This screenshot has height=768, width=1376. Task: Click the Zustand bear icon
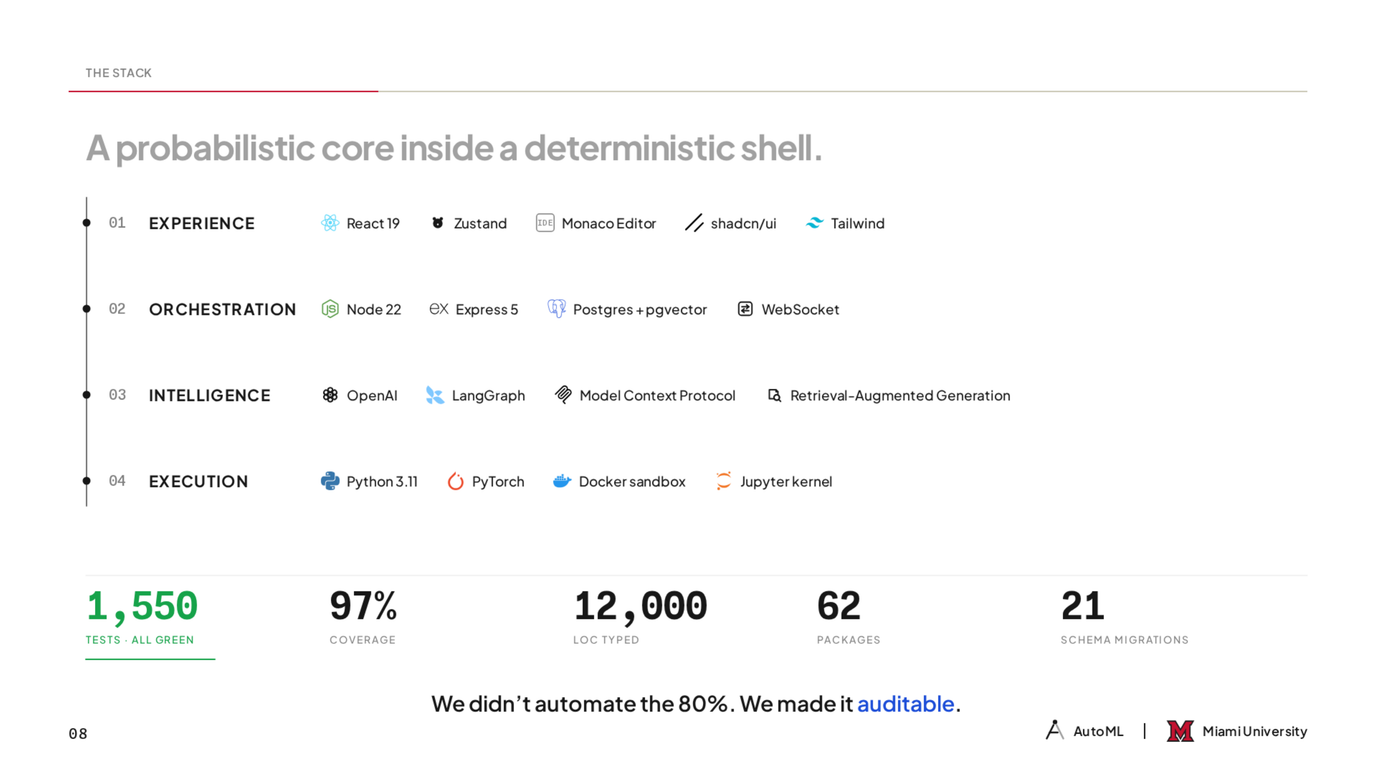click(x=437, y=223)
